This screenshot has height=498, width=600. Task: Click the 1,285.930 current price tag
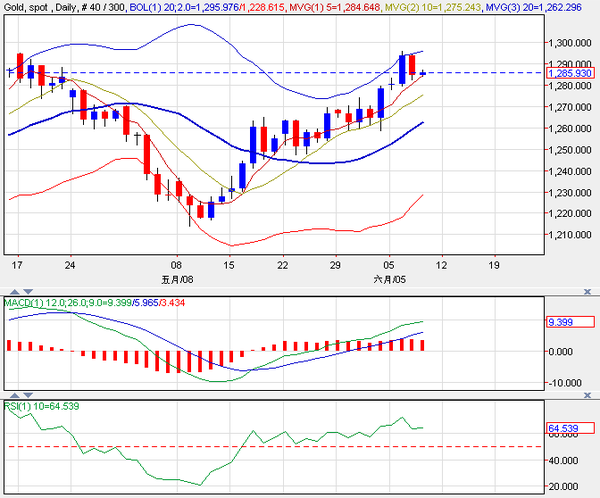[x=569, y=73]
